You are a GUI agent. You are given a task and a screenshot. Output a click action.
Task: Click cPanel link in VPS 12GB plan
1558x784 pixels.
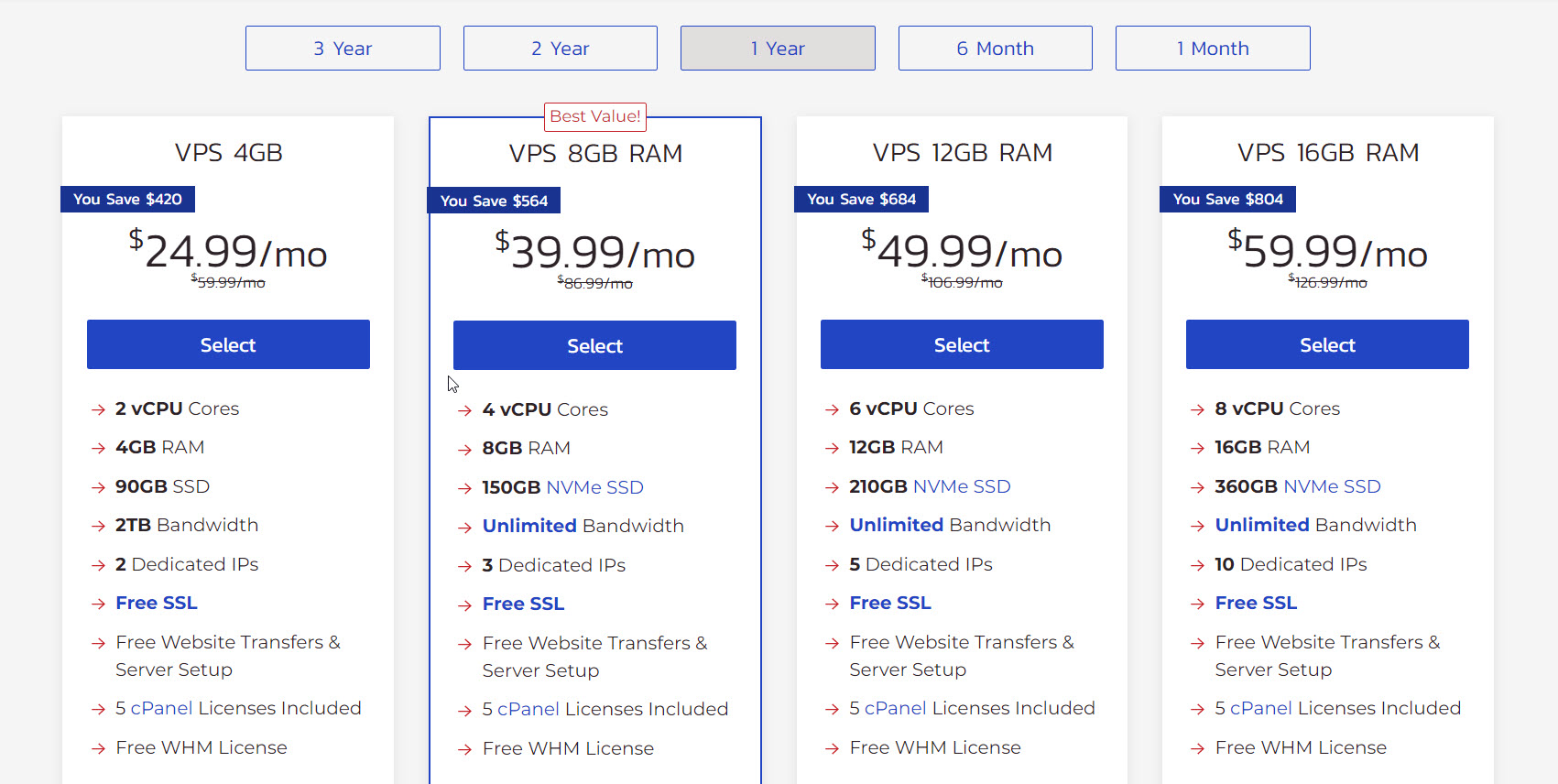pyautogui.click(x=895, y=708)
